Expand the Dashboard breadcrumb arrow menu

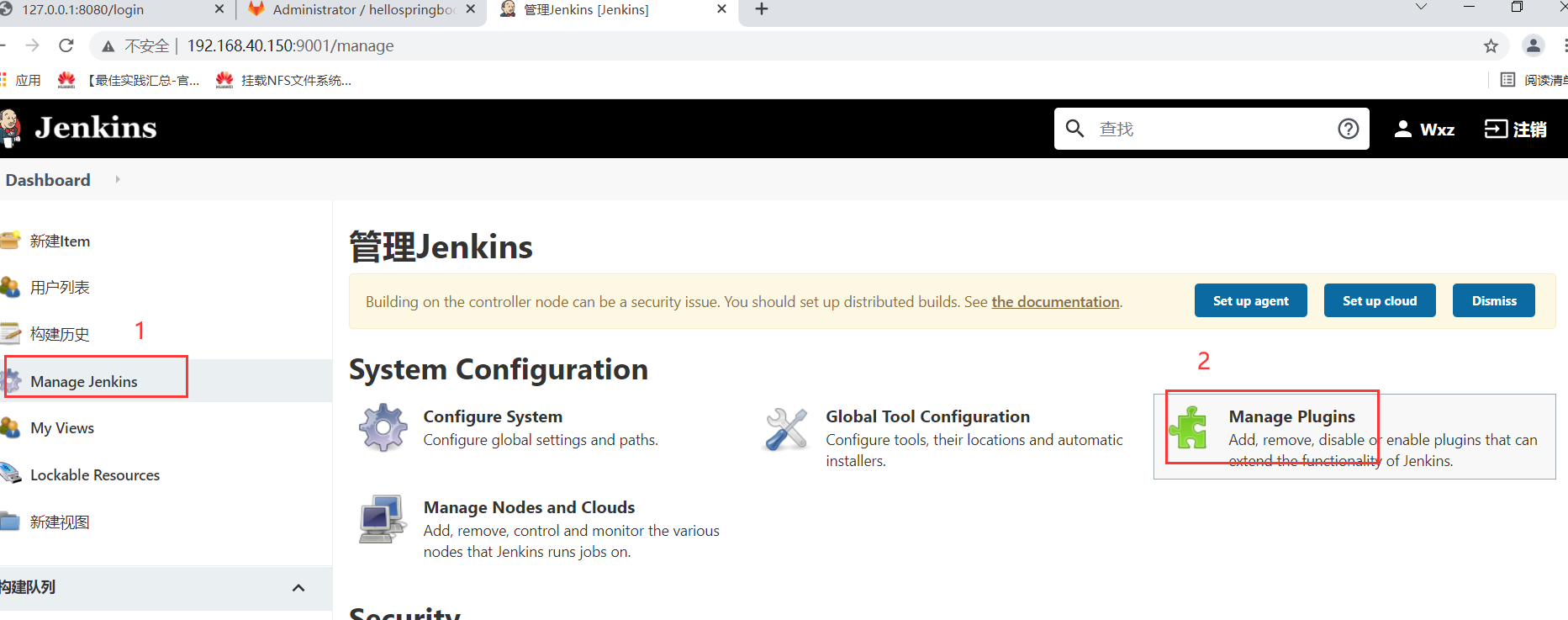click(x=118, y=179)
